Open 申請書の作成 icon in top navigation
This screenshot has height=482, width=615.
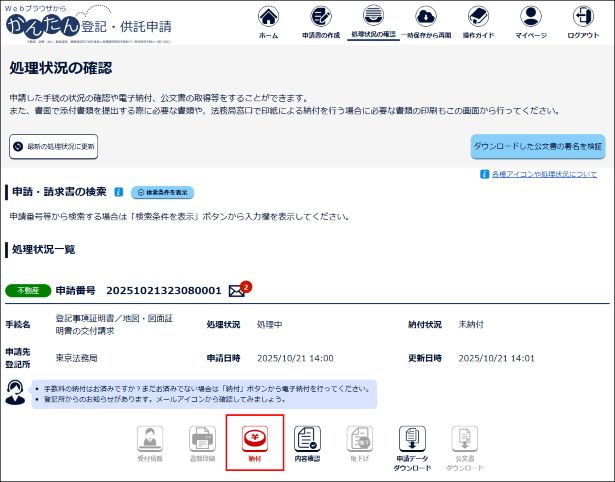coord(321,17)
